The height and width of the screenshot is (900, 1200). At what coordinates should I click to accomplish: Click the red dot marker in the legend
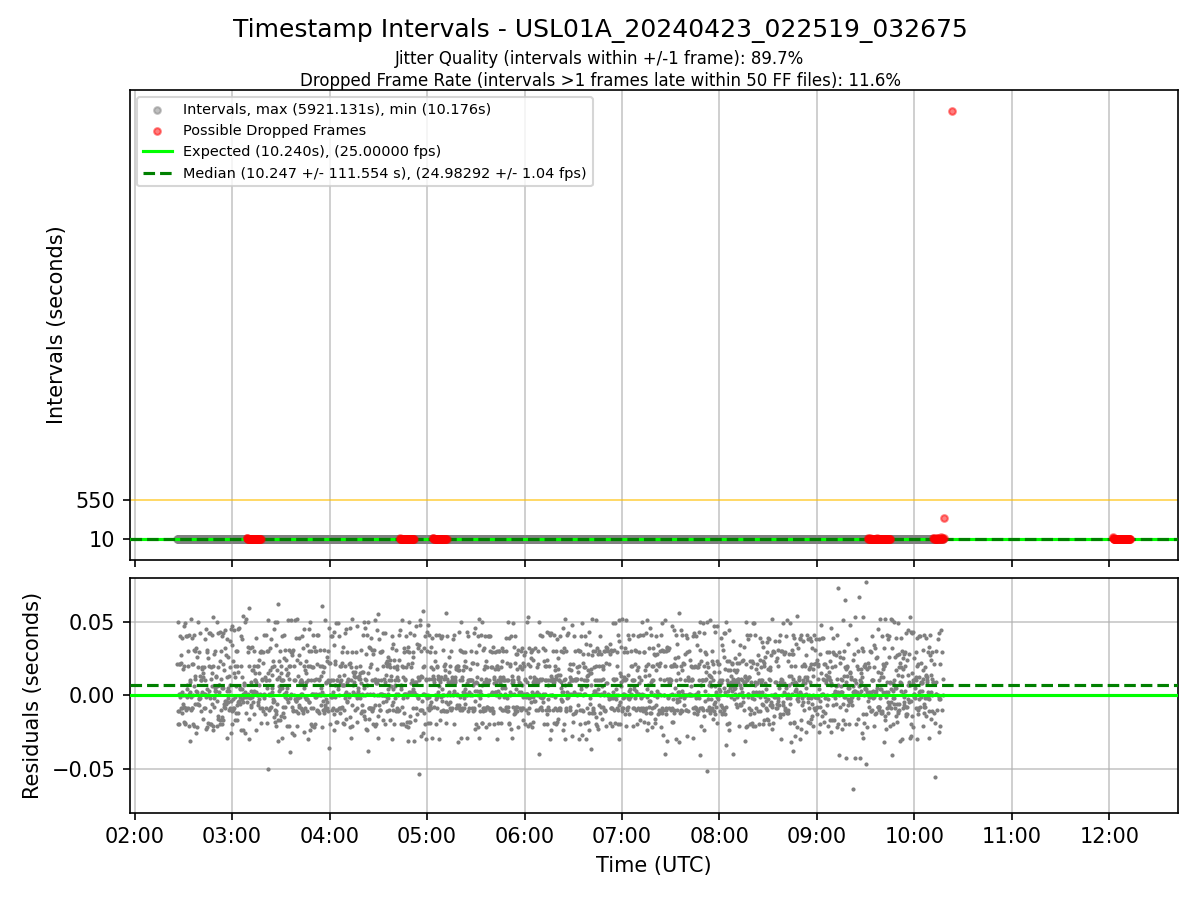(157, 130)
